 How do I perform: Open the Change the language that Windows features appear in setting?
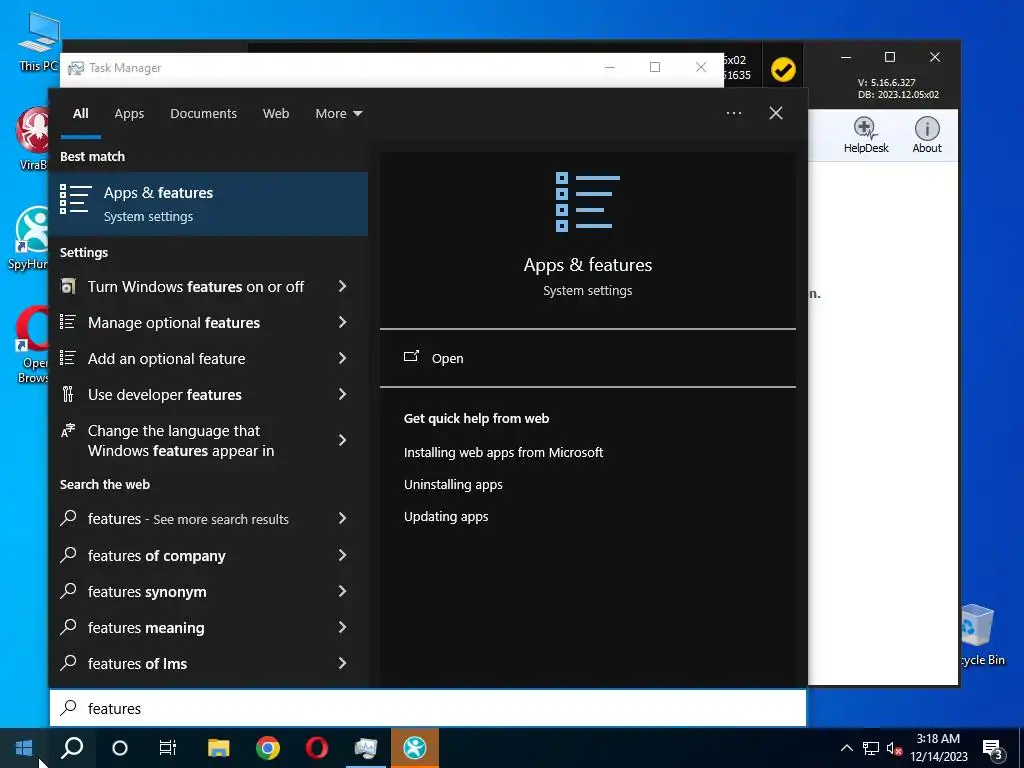[181, 441]
